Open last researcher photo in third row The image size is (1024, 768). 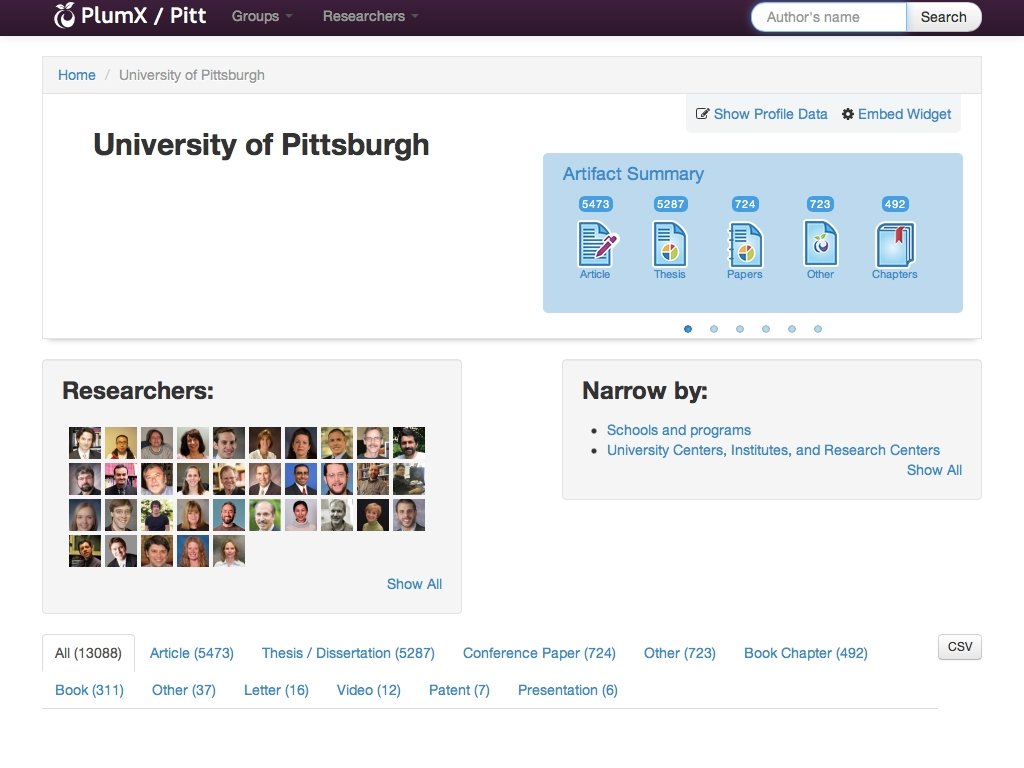coord(409,515)
